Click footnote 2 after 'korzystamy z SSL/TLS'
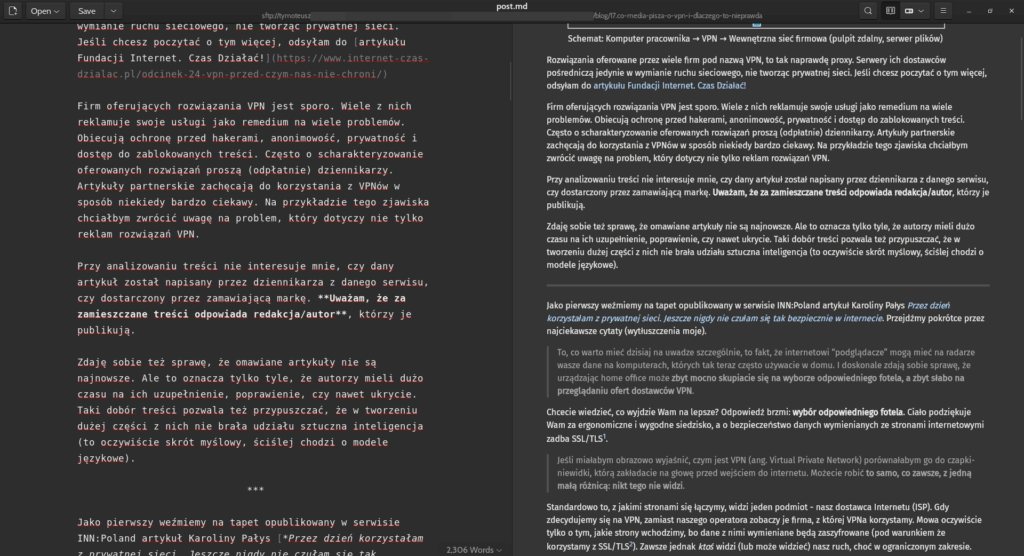This screenshot has height=556, width=1024. coord(632,544)
